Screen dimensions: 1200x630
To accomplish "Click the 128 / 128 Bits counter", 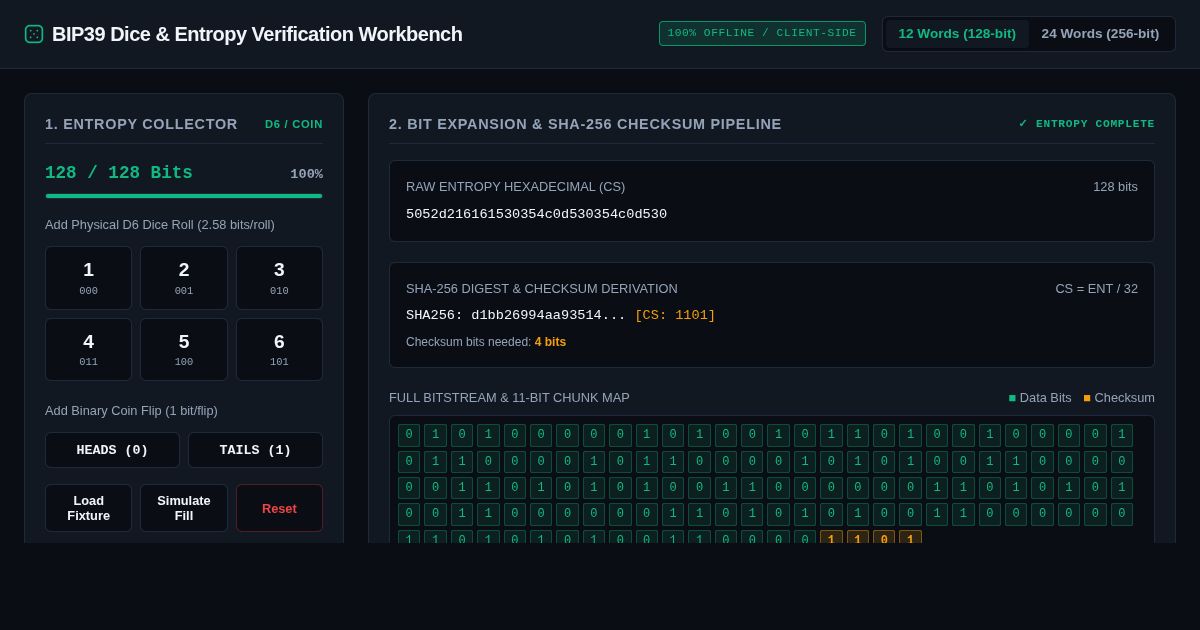I will 119,173.
